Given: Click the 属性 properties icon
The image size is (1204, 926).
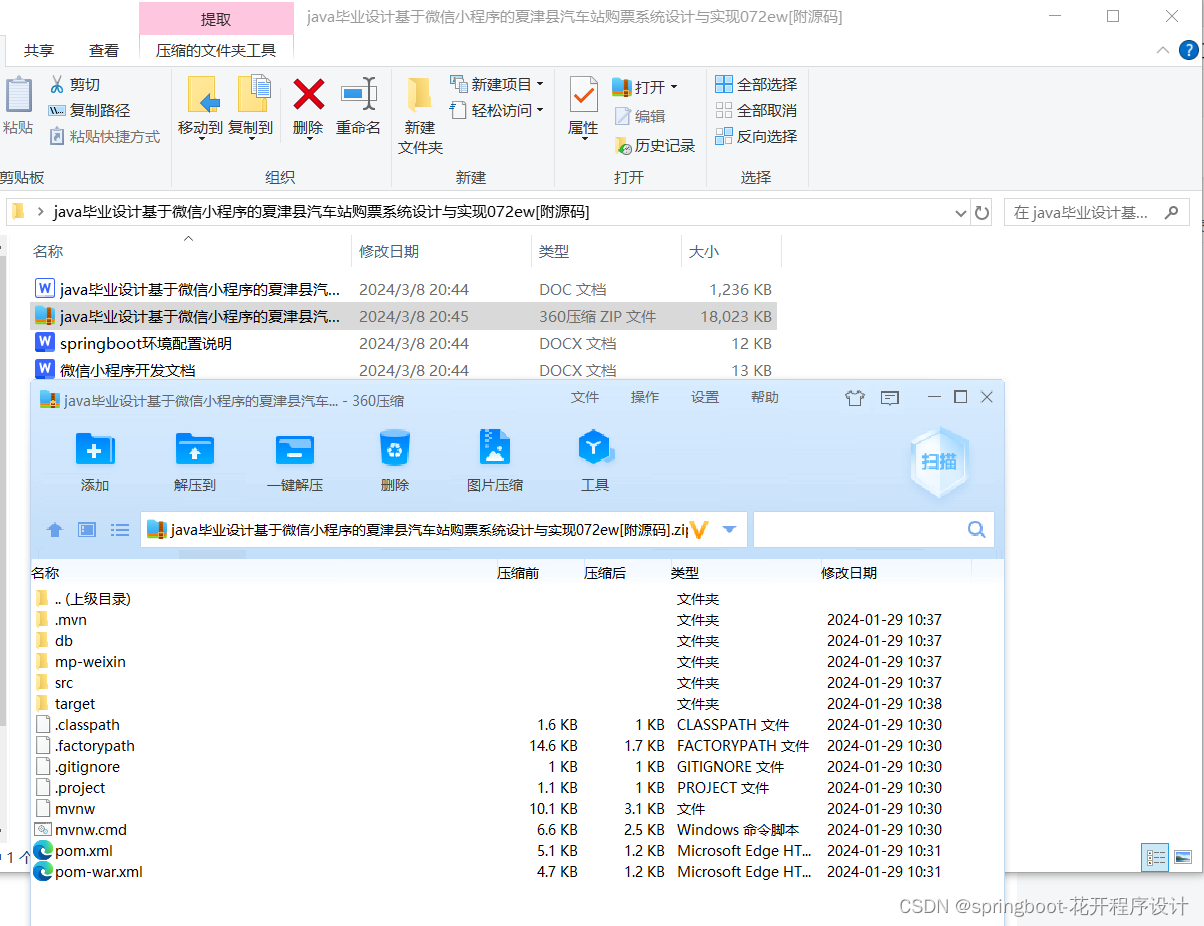Looking at the screenshot, I should click(584, 95).
